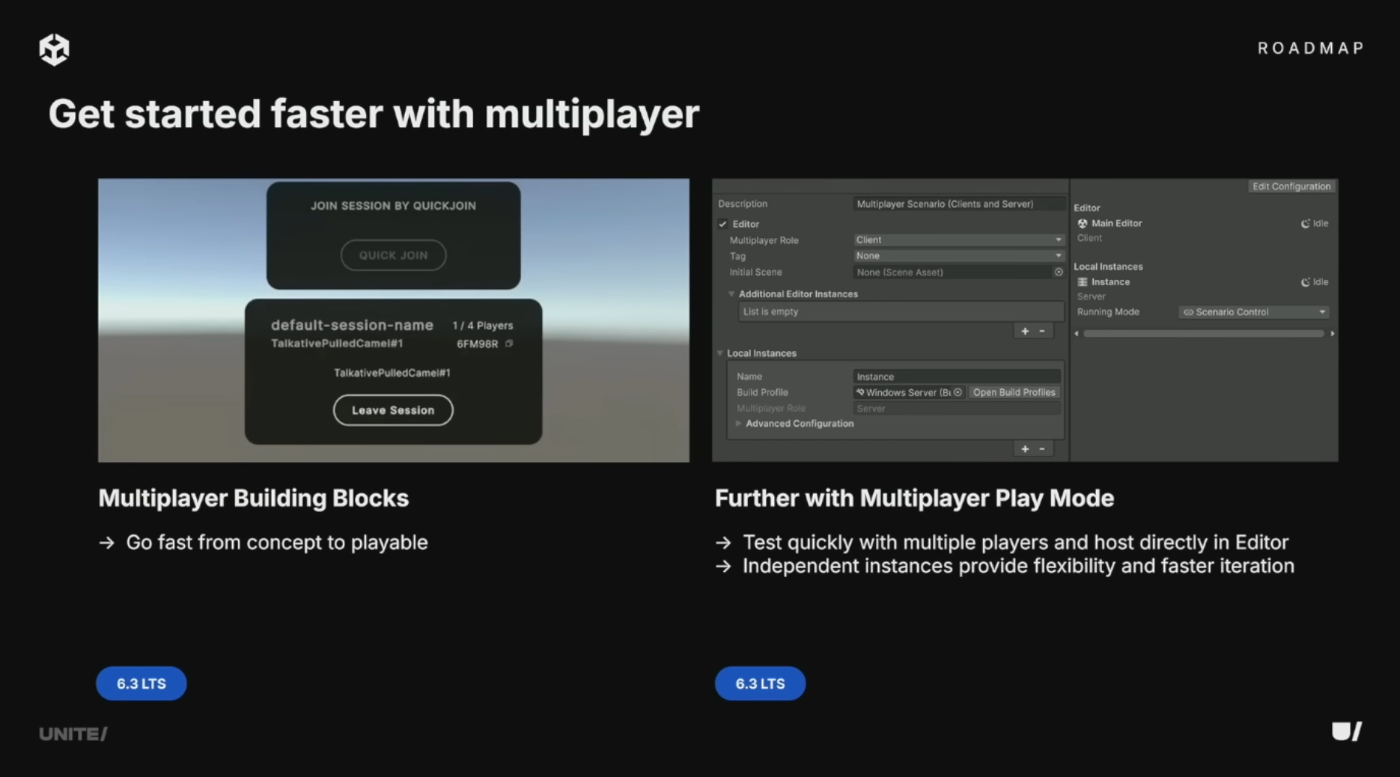Viewport: 1400px width, 777px height.
Task: Click the QUICK JOIN button
Action: (x=393, y=255)
